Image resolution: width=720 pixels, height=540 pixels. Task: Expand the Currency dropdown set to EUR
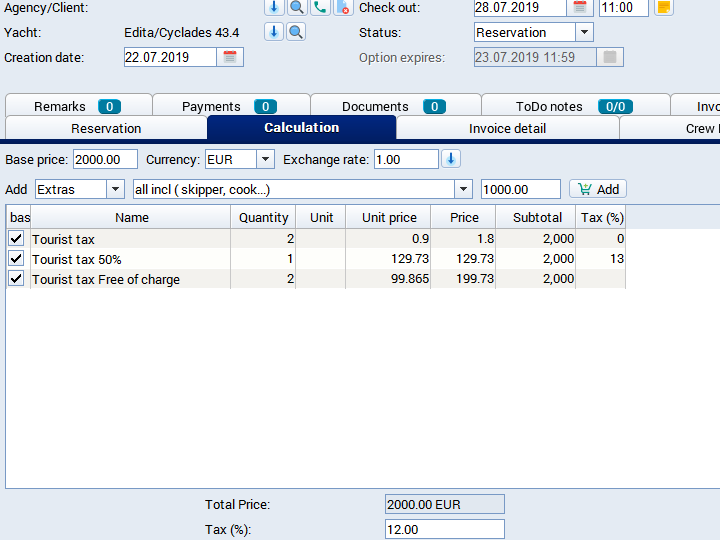tap(264, 159)
